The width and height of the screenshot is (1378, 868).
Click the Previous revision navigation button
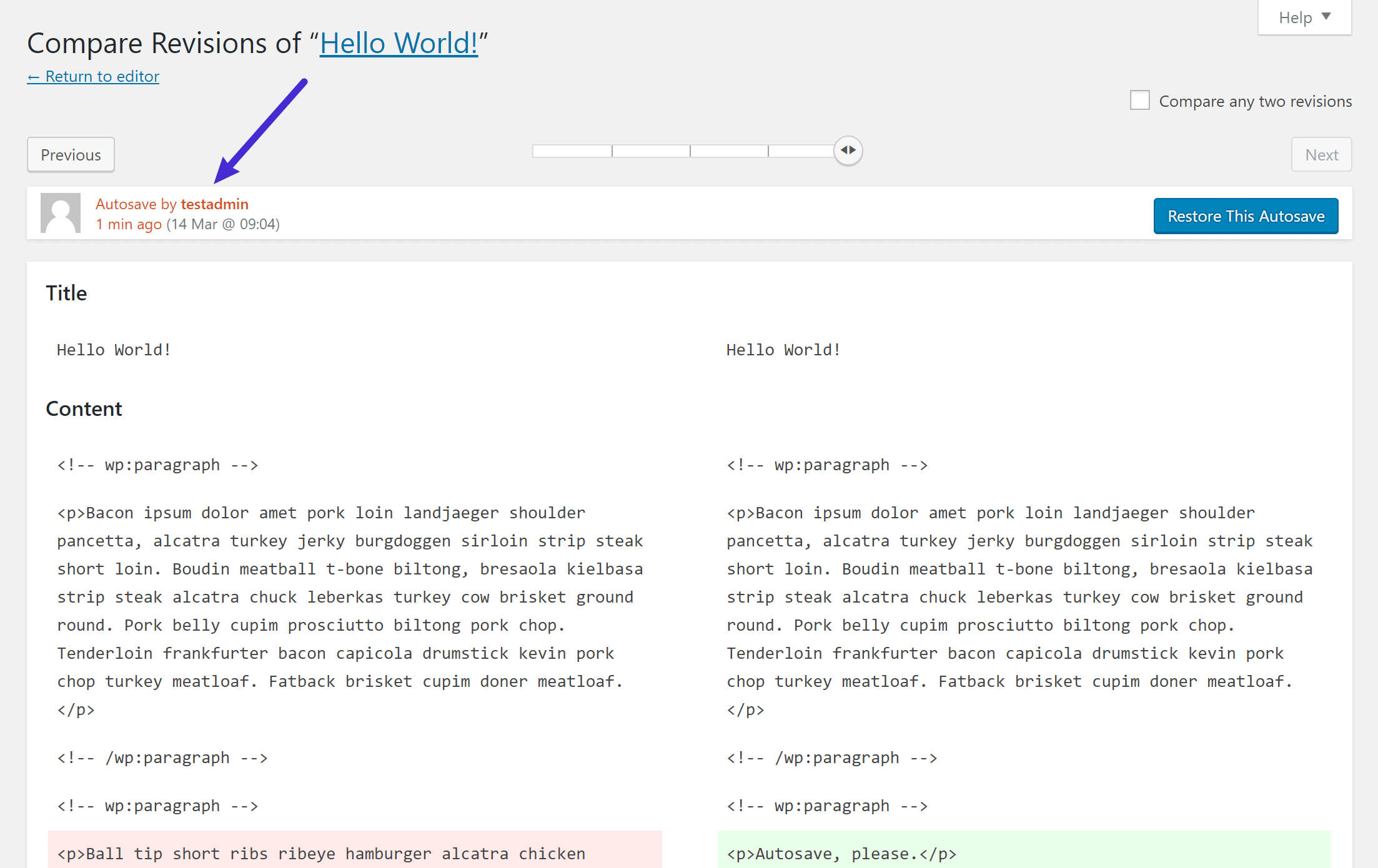click(70, 154)
